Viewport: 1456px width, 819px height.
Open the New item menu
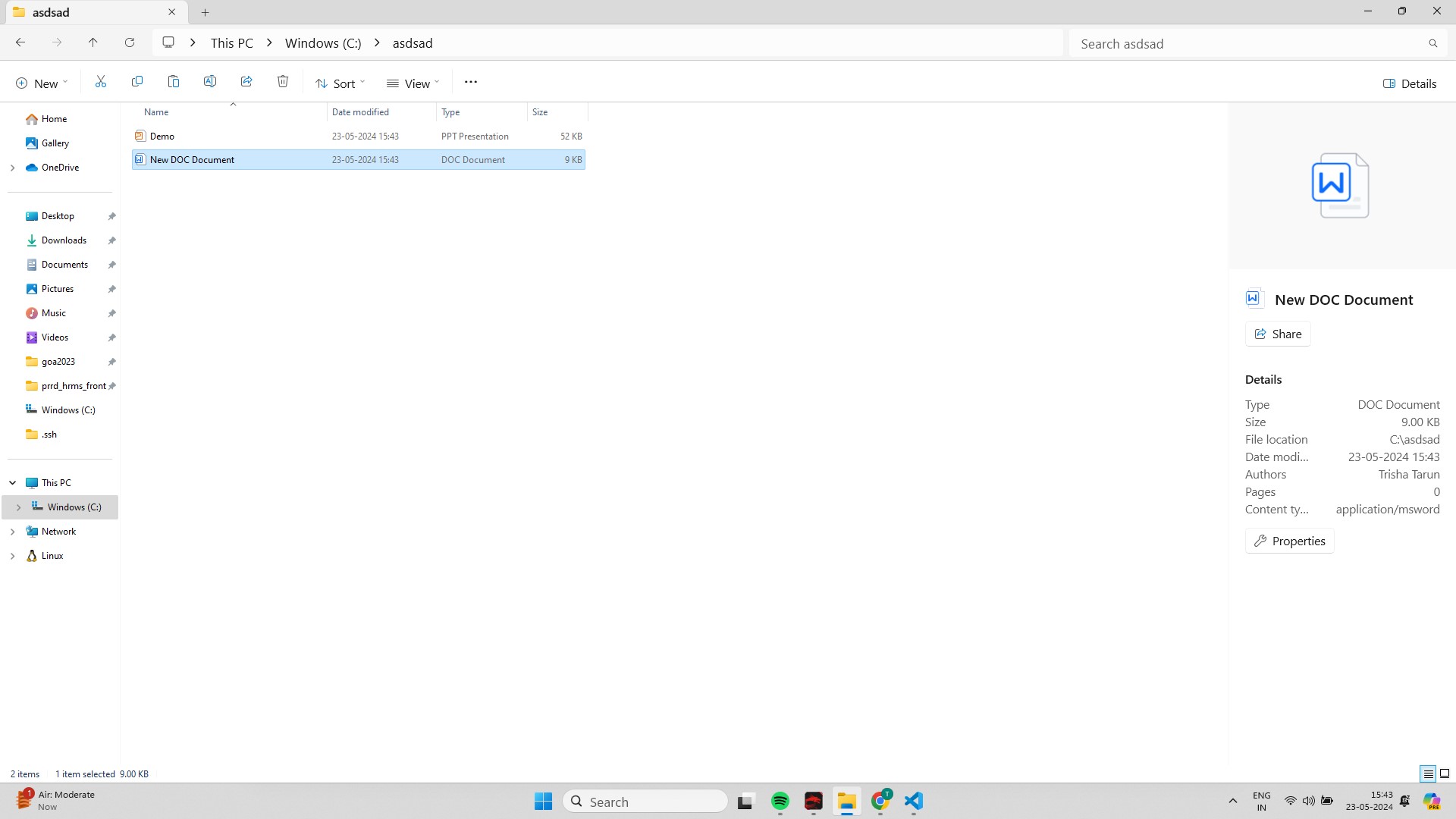coord(42,83)
